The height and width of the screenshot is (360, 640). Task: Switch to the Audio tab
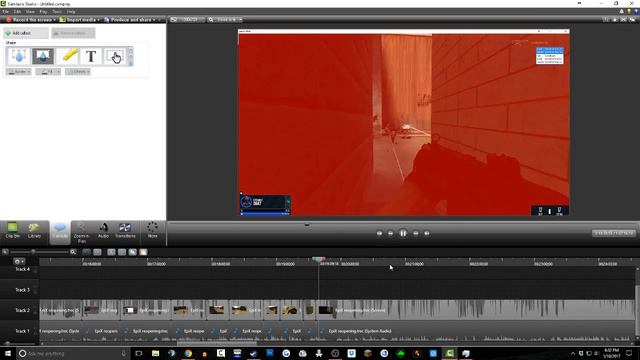103,231
